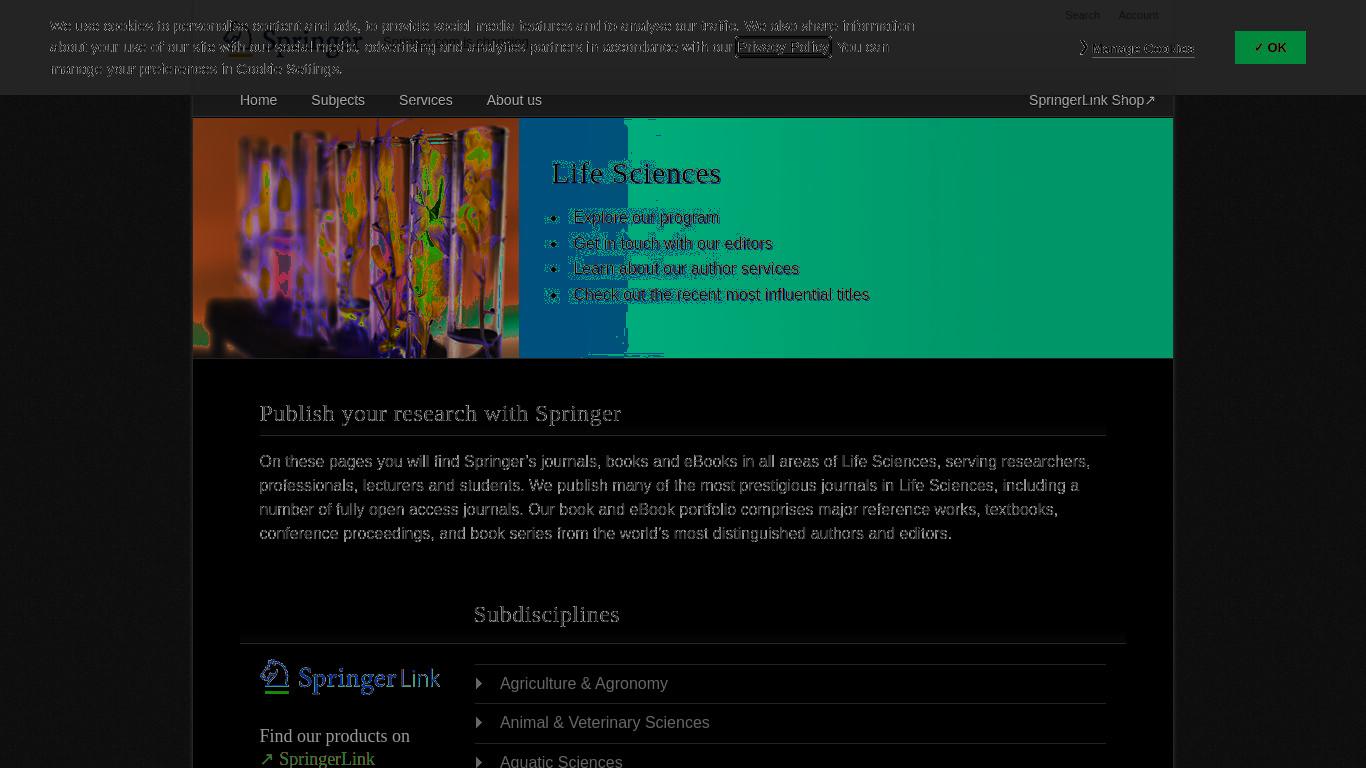Click the Springer logo in header

tap(292, 42)
